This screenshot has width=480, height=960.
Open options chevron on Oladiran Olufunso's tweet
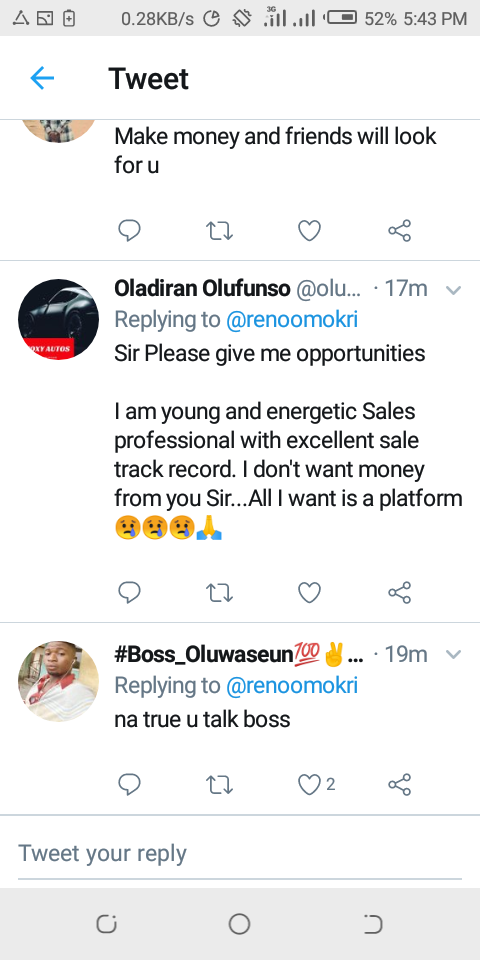point(453,290)
